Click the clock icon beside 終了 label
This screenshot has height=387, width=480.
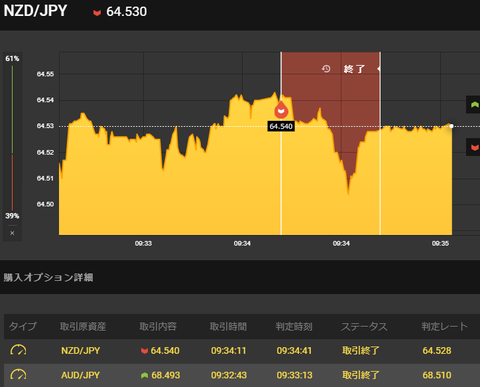coord(326,69)
